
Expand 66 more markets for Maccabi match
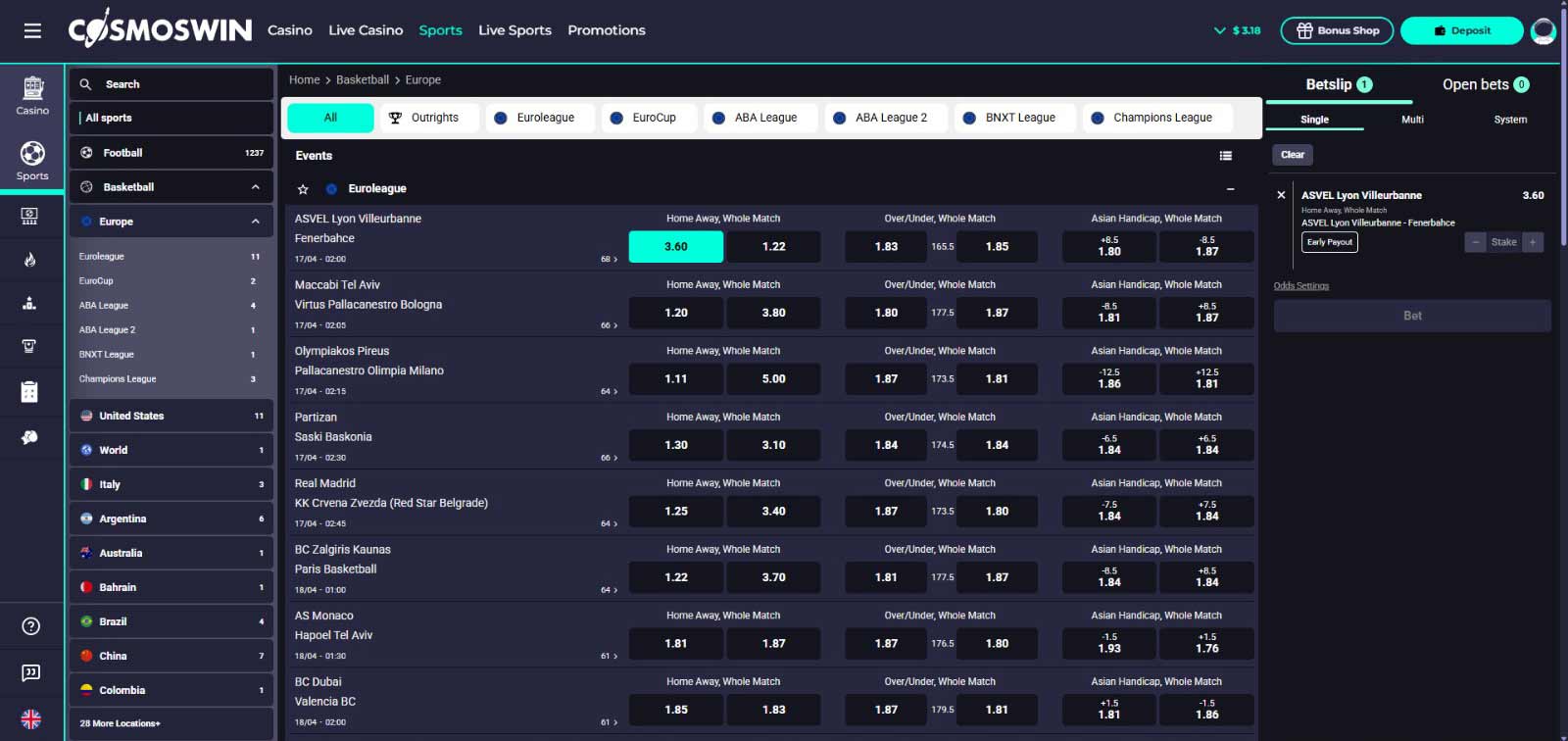pos(609,325)
